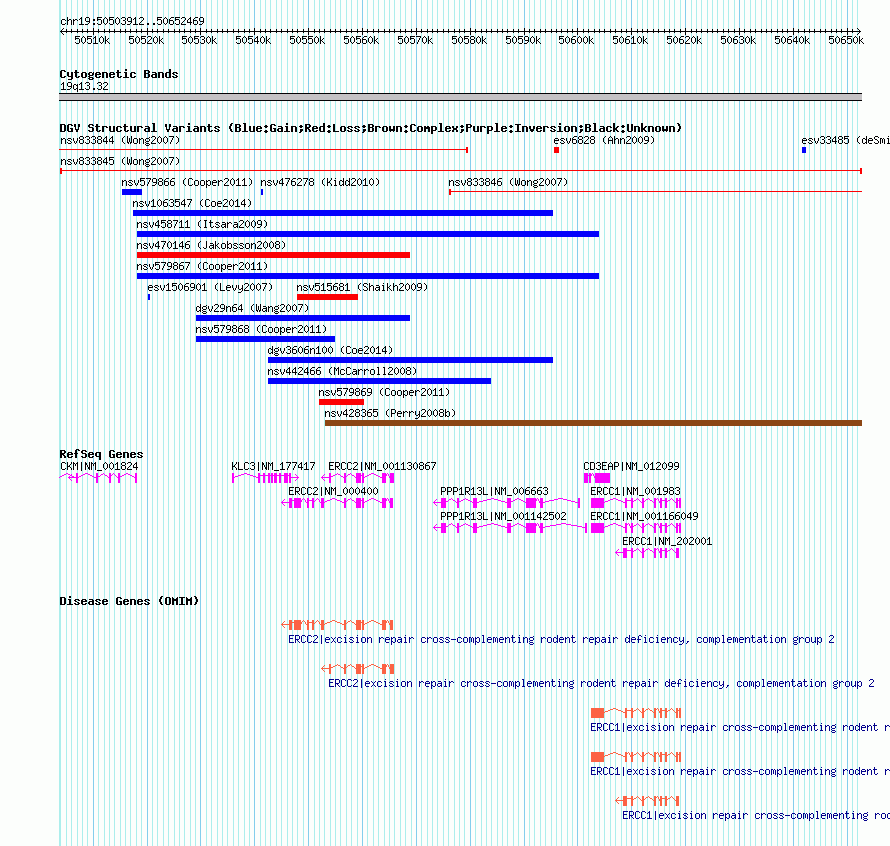The width and height of the screenshot is (890, 846).
Task: Click the blue nsv579867 (Cooper2011) gain bar
Action: (x=368, y=276)
